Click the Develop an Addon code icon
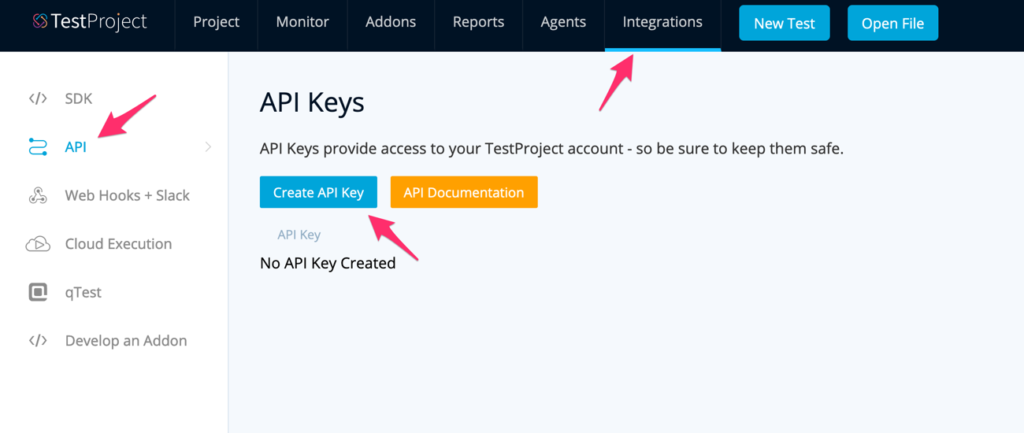1024x433 pixels. [38, 341]
